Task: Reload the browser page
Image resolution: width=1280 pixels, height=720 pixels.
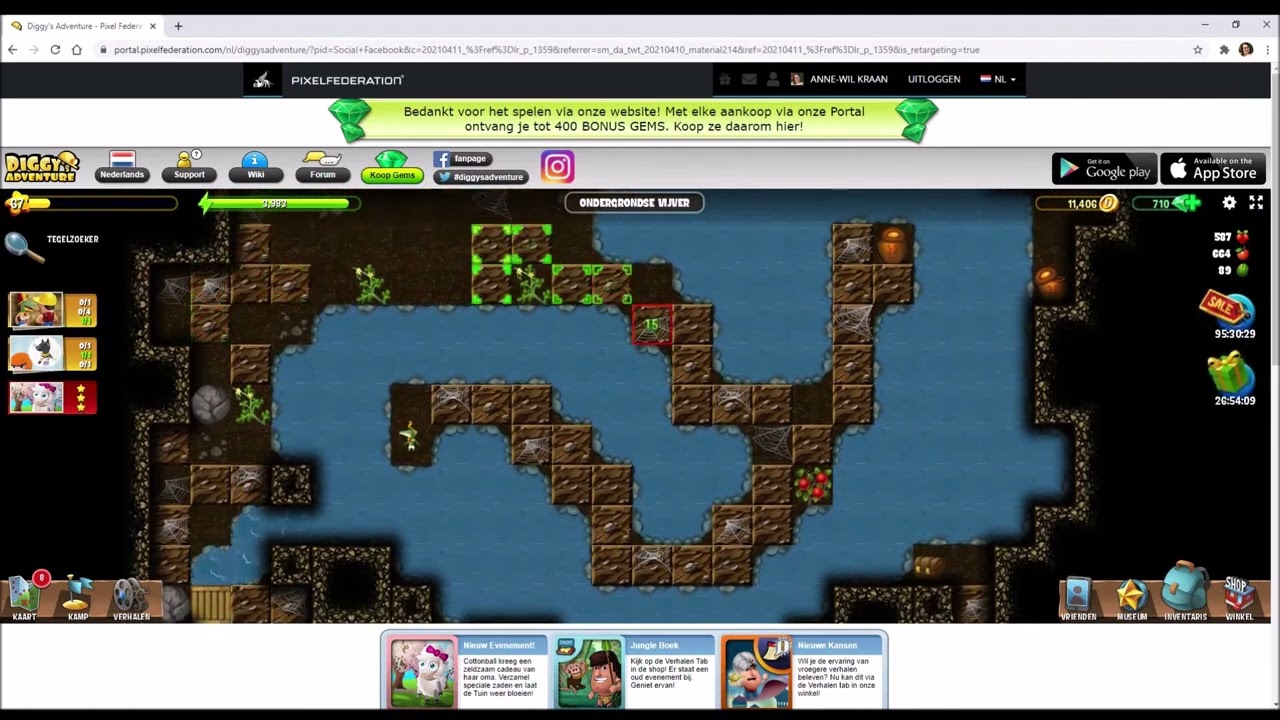Action: pyautogui.click(x=55, y=50)
